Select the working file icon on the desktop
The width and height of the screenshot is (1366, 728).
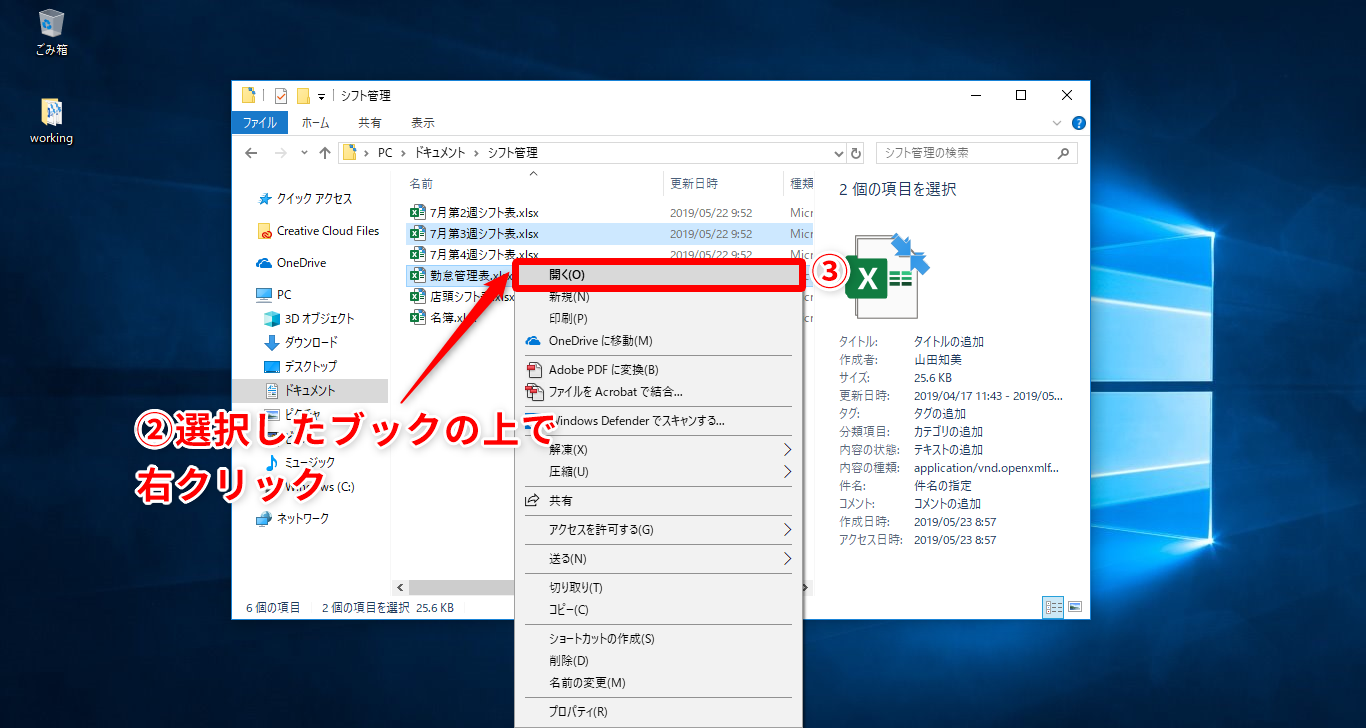click(x=51, y=121)
